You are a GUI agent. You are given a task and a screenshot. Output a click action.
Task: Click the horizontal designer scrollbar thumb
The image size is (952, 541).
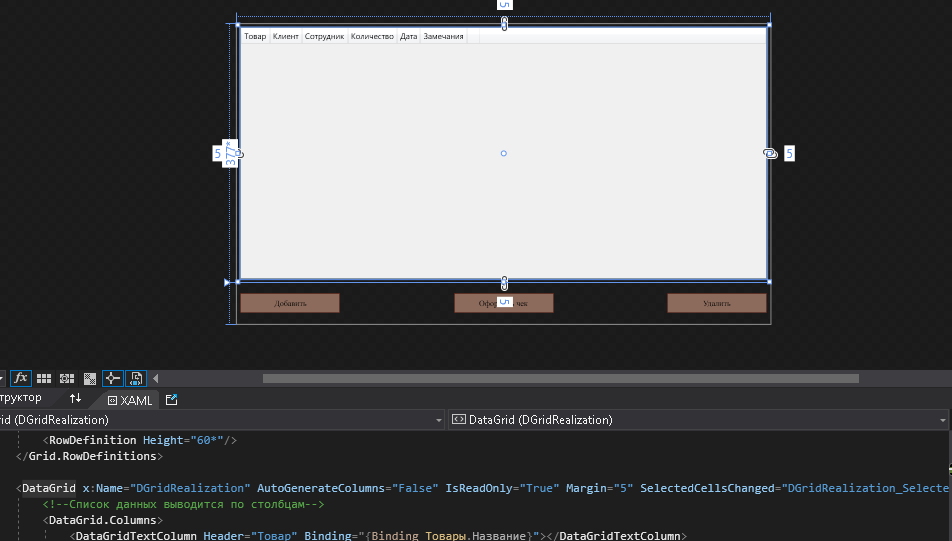[x=560, y=378]
